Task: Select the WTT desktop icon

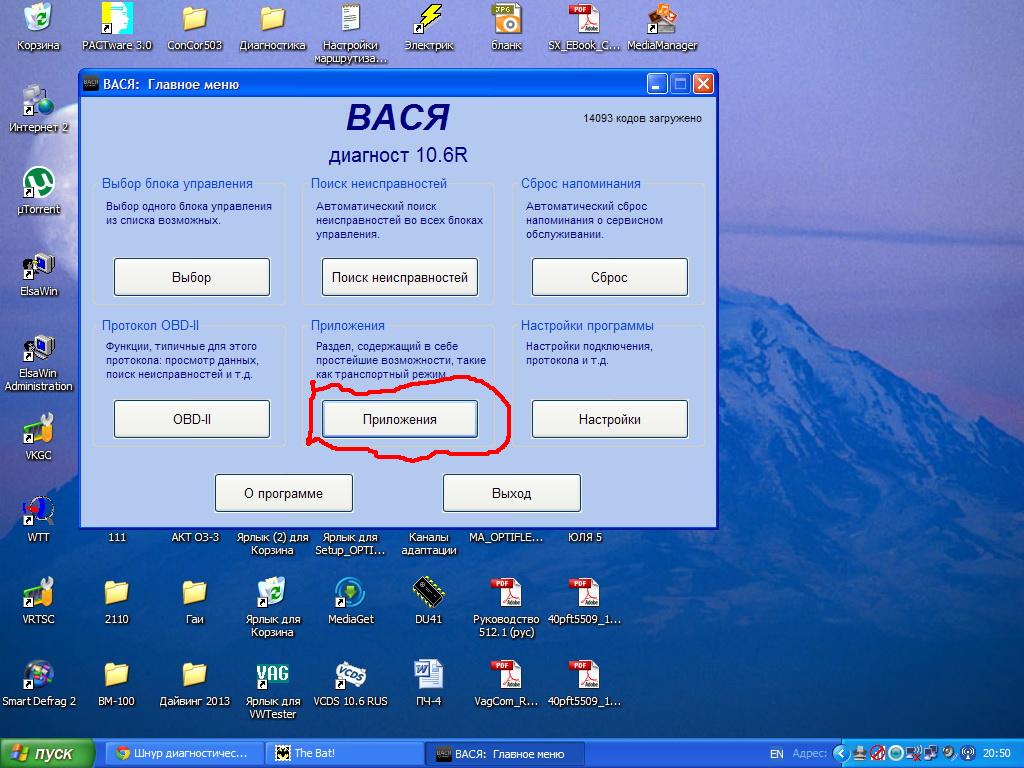Action: [38, 511]
